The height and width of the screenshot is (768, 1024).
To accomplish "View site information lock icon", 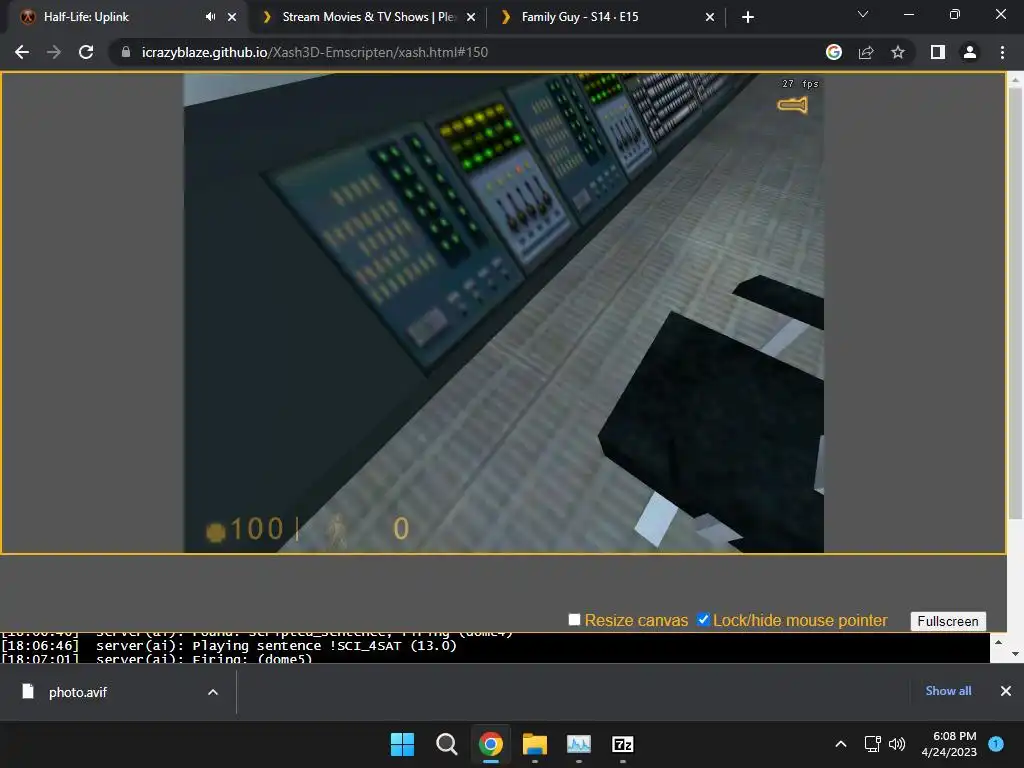I will (x=126, y=52).
